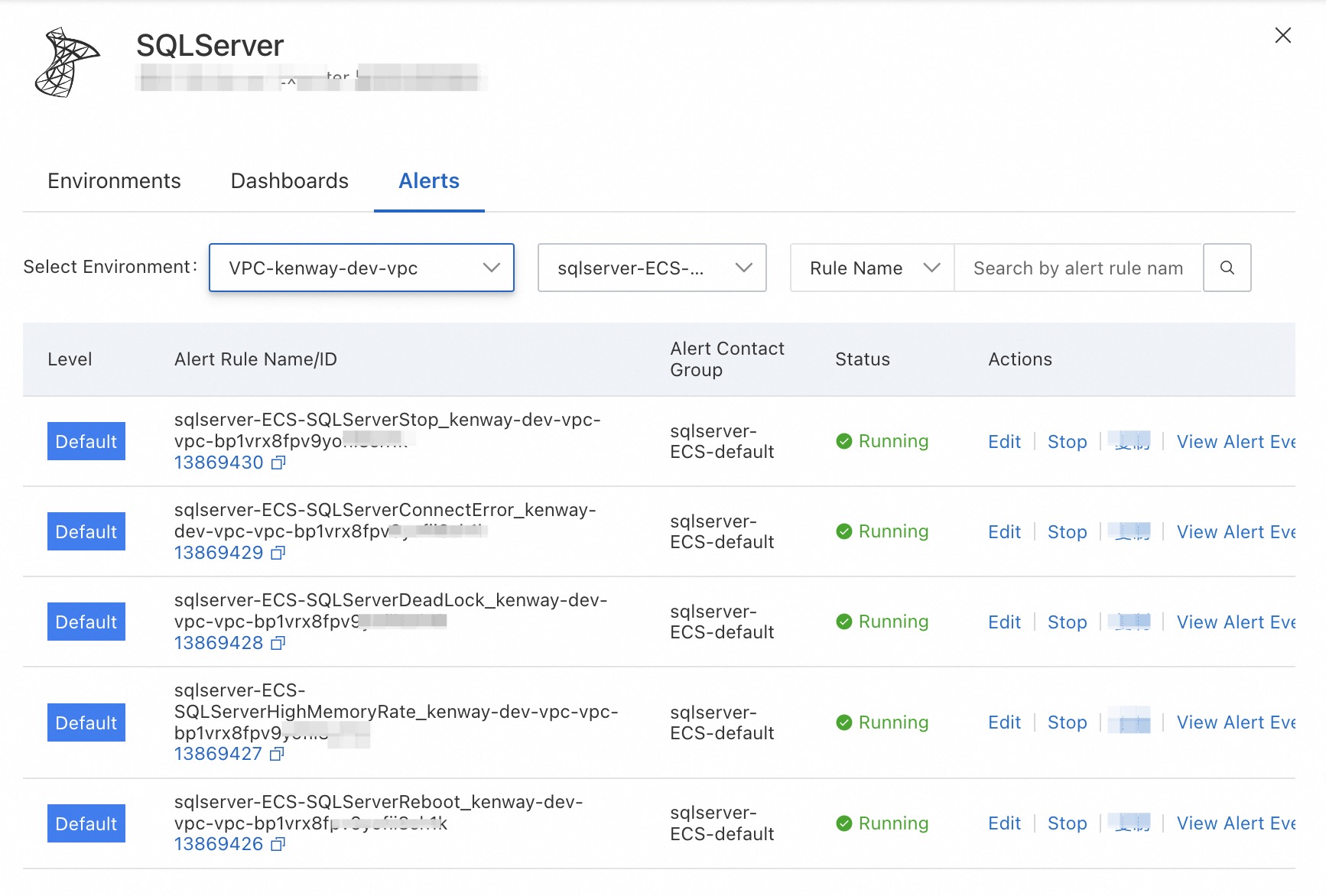
Task: Click the Select Environment label
Action: (x=110, y=267)
